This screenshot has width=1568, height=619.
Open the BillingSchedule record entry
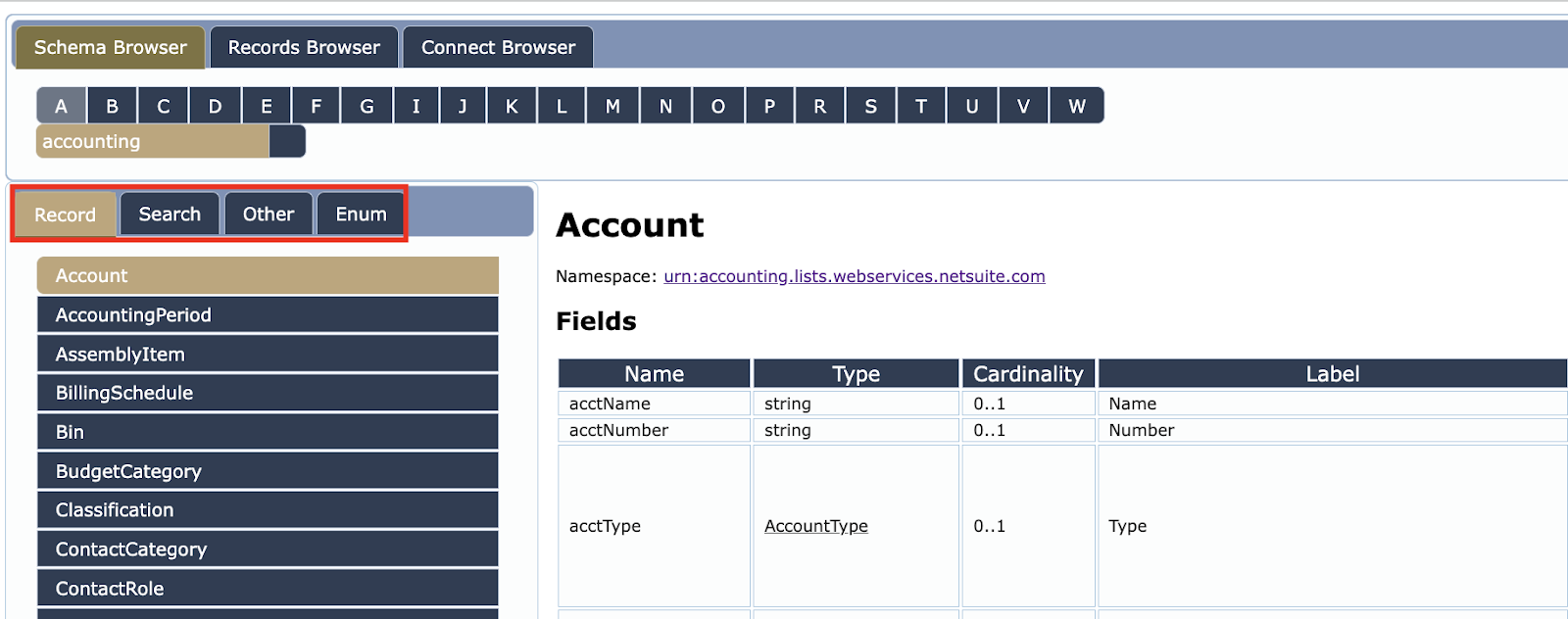point(268,393)
